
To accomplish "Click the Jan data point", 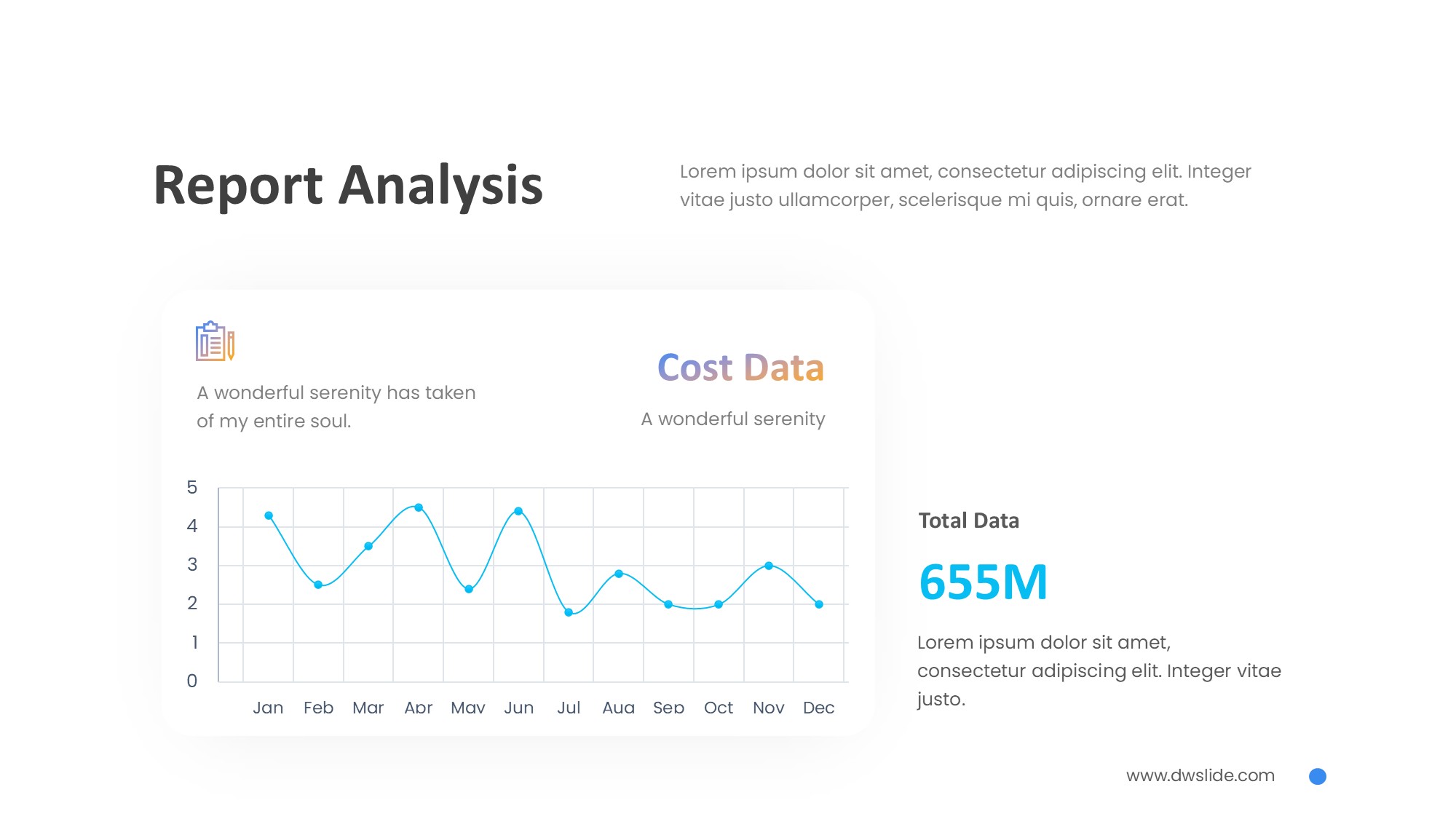I will pyautogui.click(x=269, y=515).
